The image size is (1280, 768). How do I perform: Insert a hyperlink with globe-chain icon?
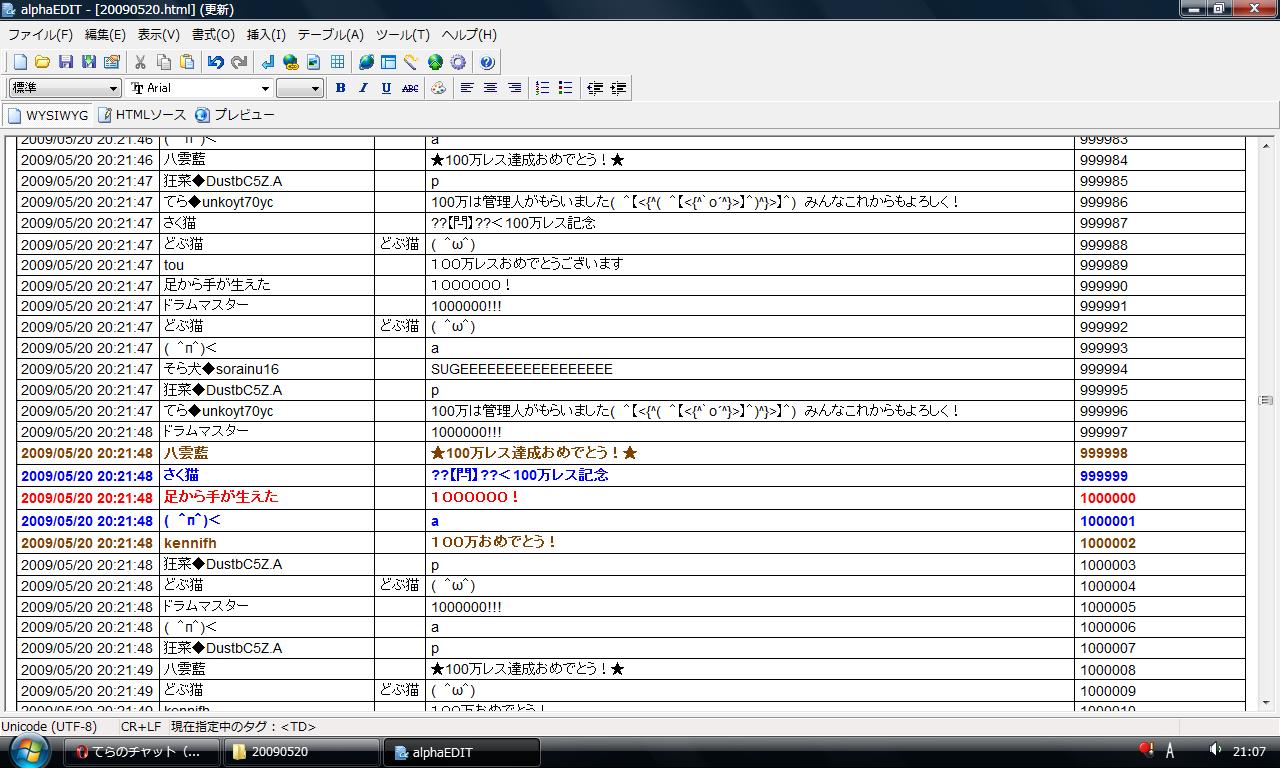pyautogui.click(x=291, y=62)
